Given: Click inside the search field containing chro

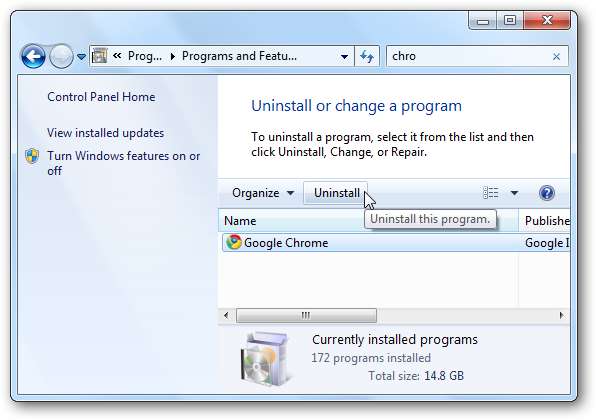Looking at the screenshot, I should [469, 56].
